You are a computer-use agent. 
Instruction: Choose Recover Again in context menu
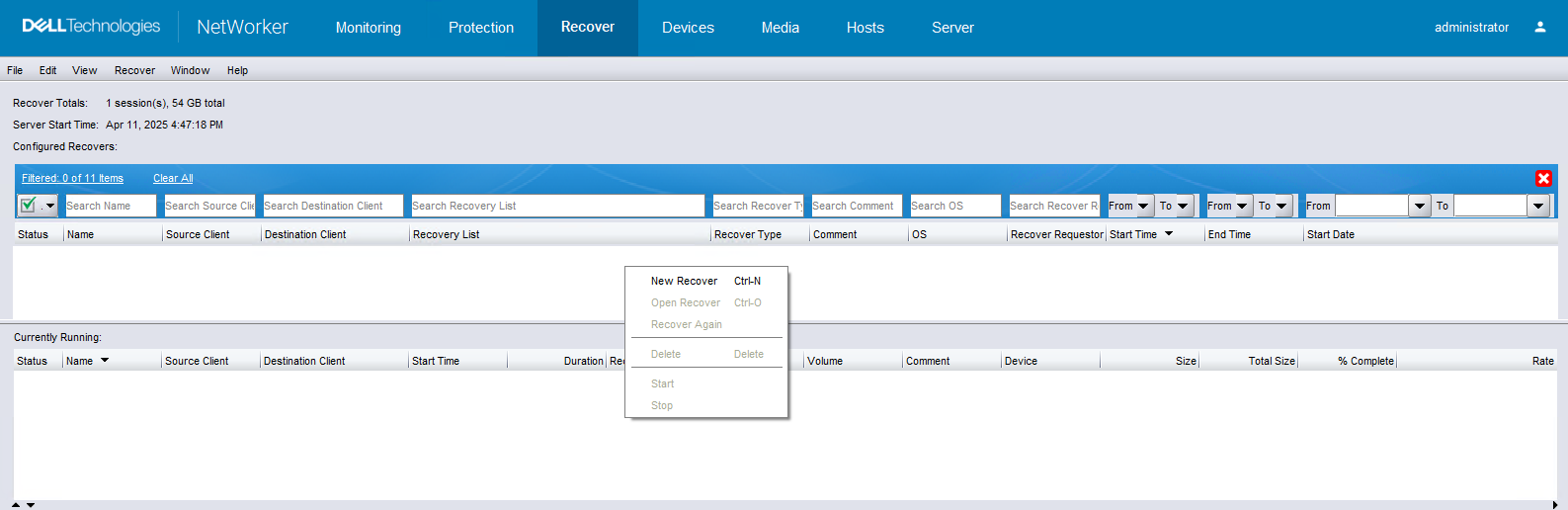(705, 324)
